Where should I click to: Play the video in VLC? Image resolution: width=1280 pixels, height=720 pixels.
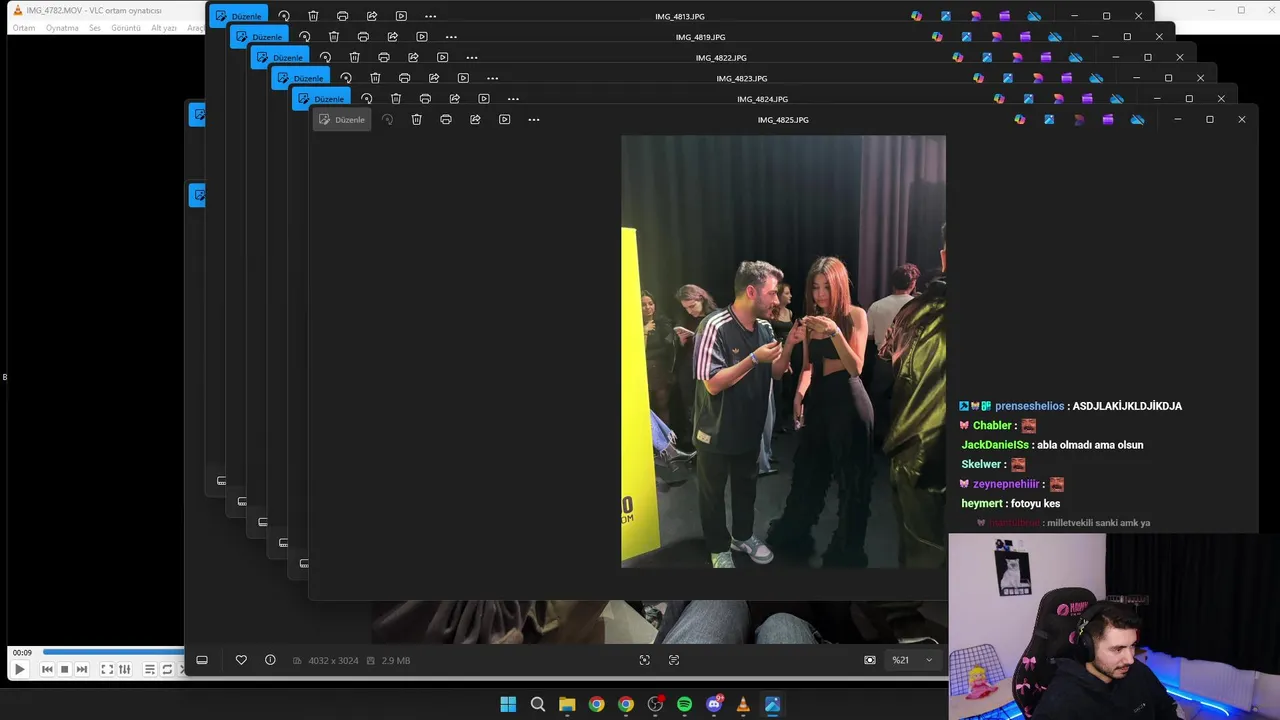tap(19, 669)
